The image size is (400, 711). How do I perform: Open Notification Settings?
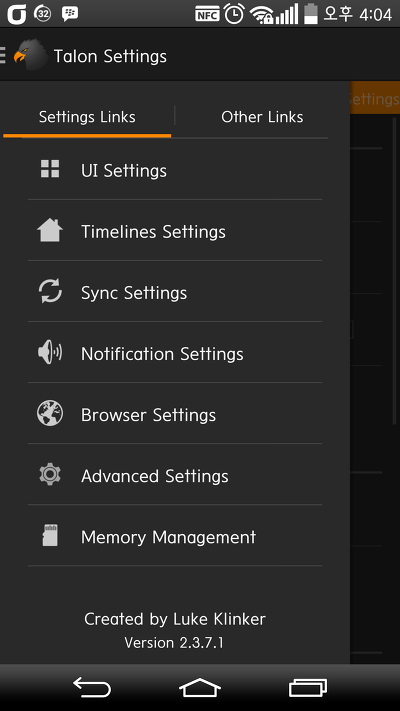[175, 353]
